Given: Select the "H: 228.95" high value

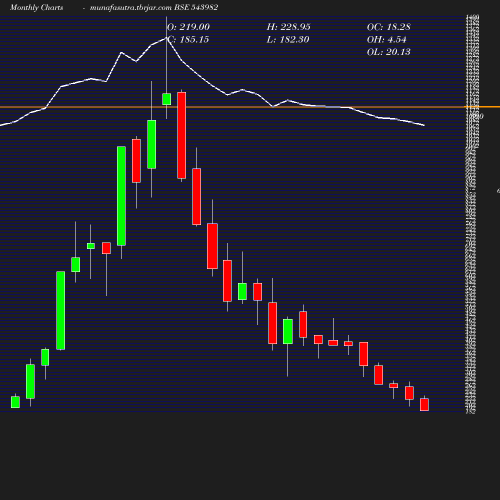Looking at the screenshot, I should click(289, 27).
